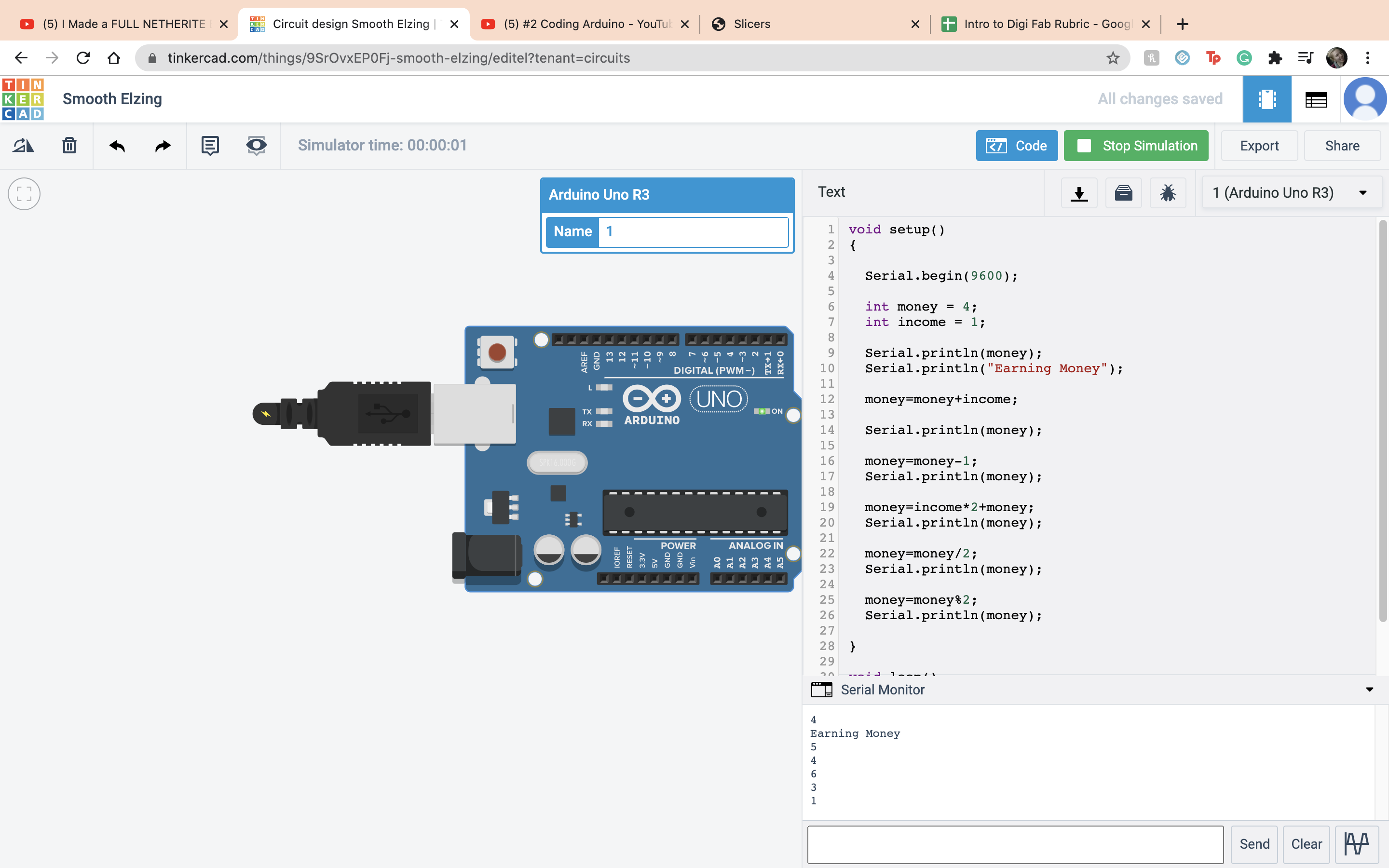Screen dimensions: 1389x868
Task: Click code line money=money+income;
Action: point(941,400)
